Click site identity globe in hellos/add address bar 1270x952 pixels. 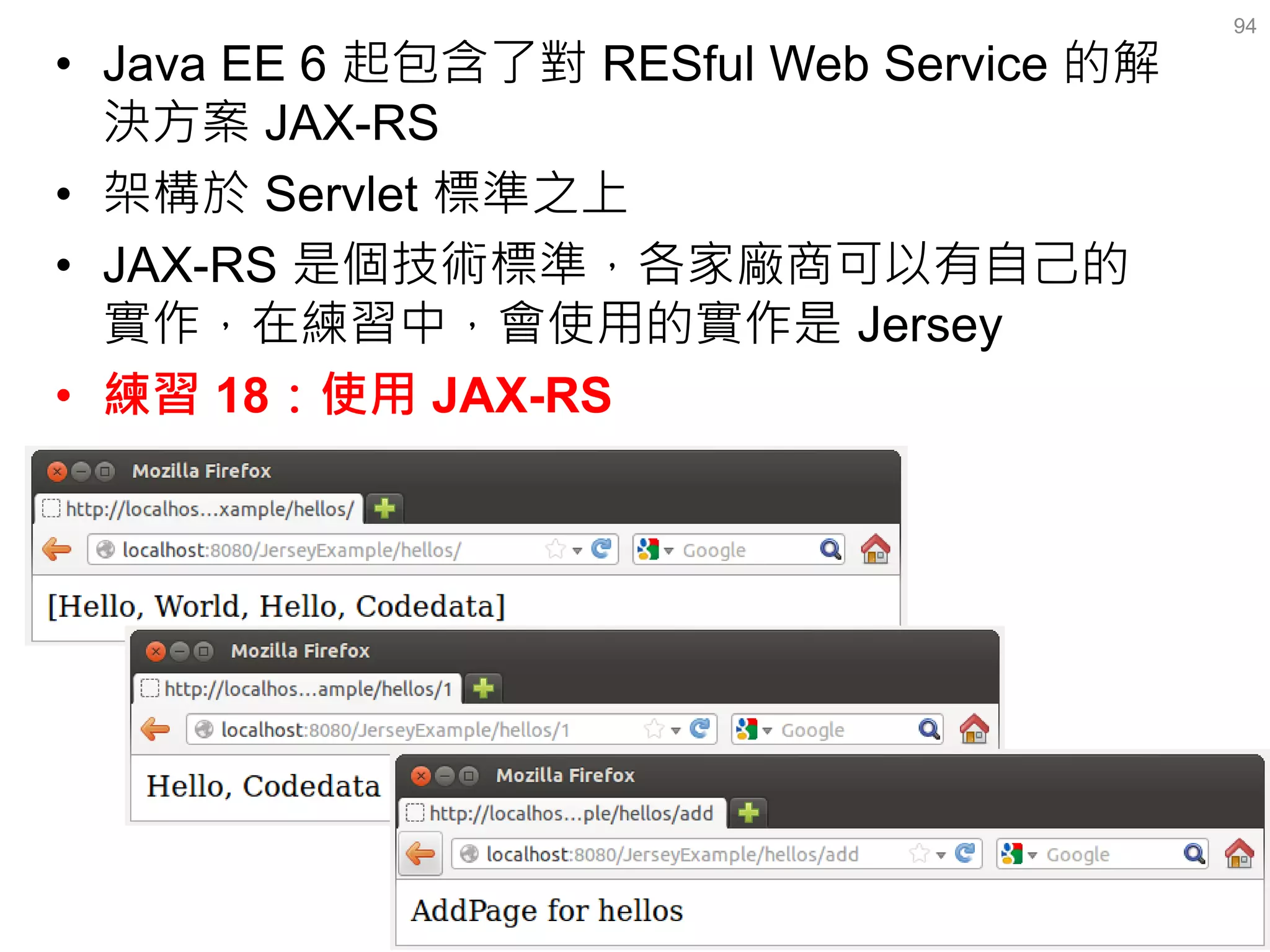coord(469,854)
